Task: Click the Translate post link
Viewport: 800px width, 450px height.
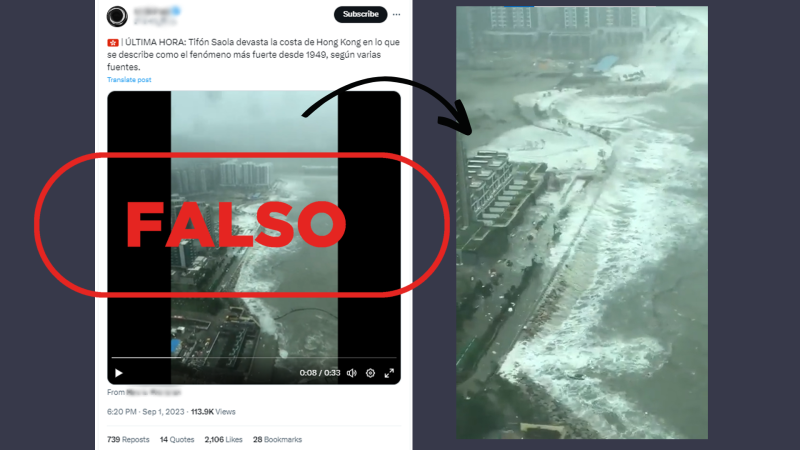Action: 129,80
